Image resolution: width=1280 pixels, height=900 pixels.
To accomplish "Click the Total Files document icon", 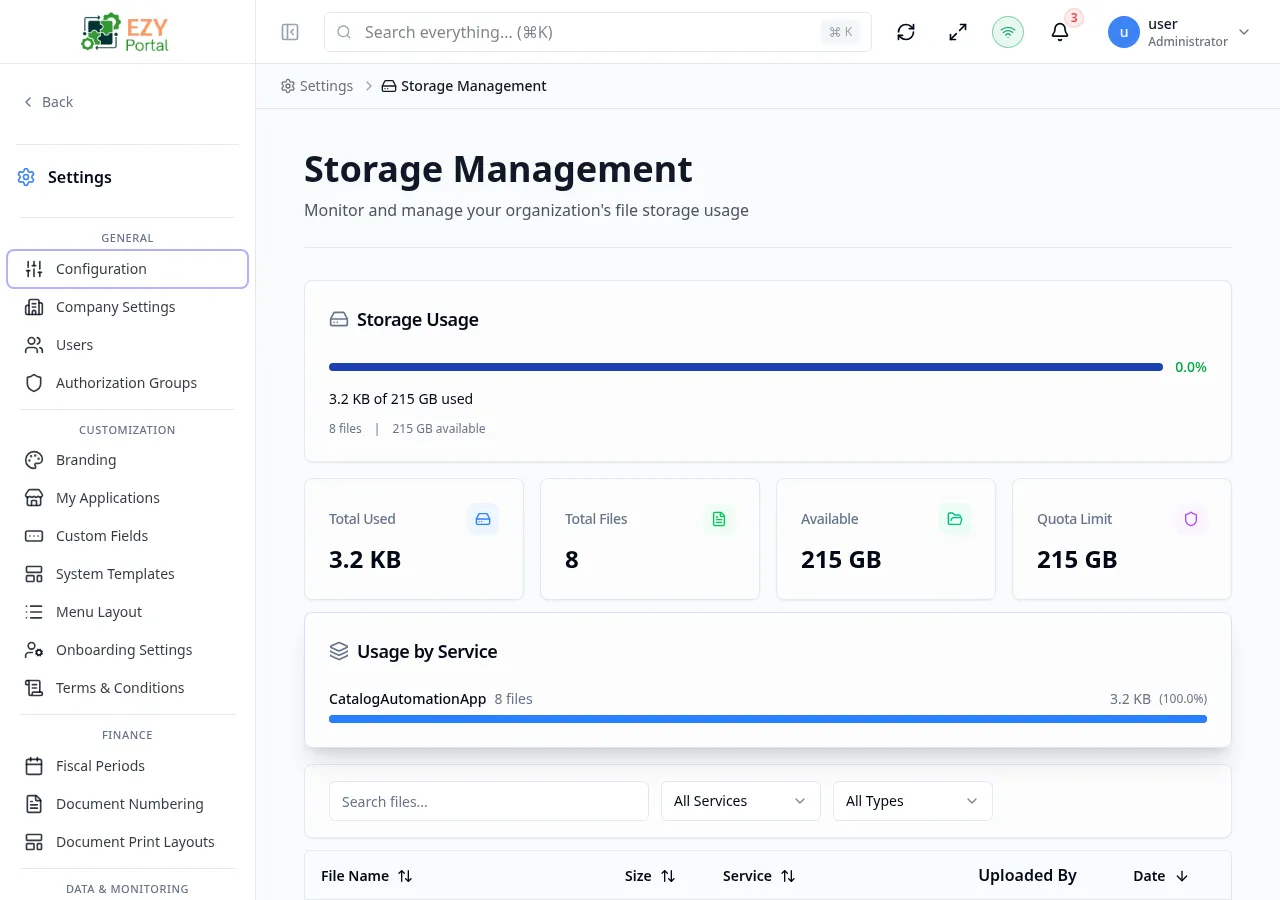I will [x=719, y=519].
